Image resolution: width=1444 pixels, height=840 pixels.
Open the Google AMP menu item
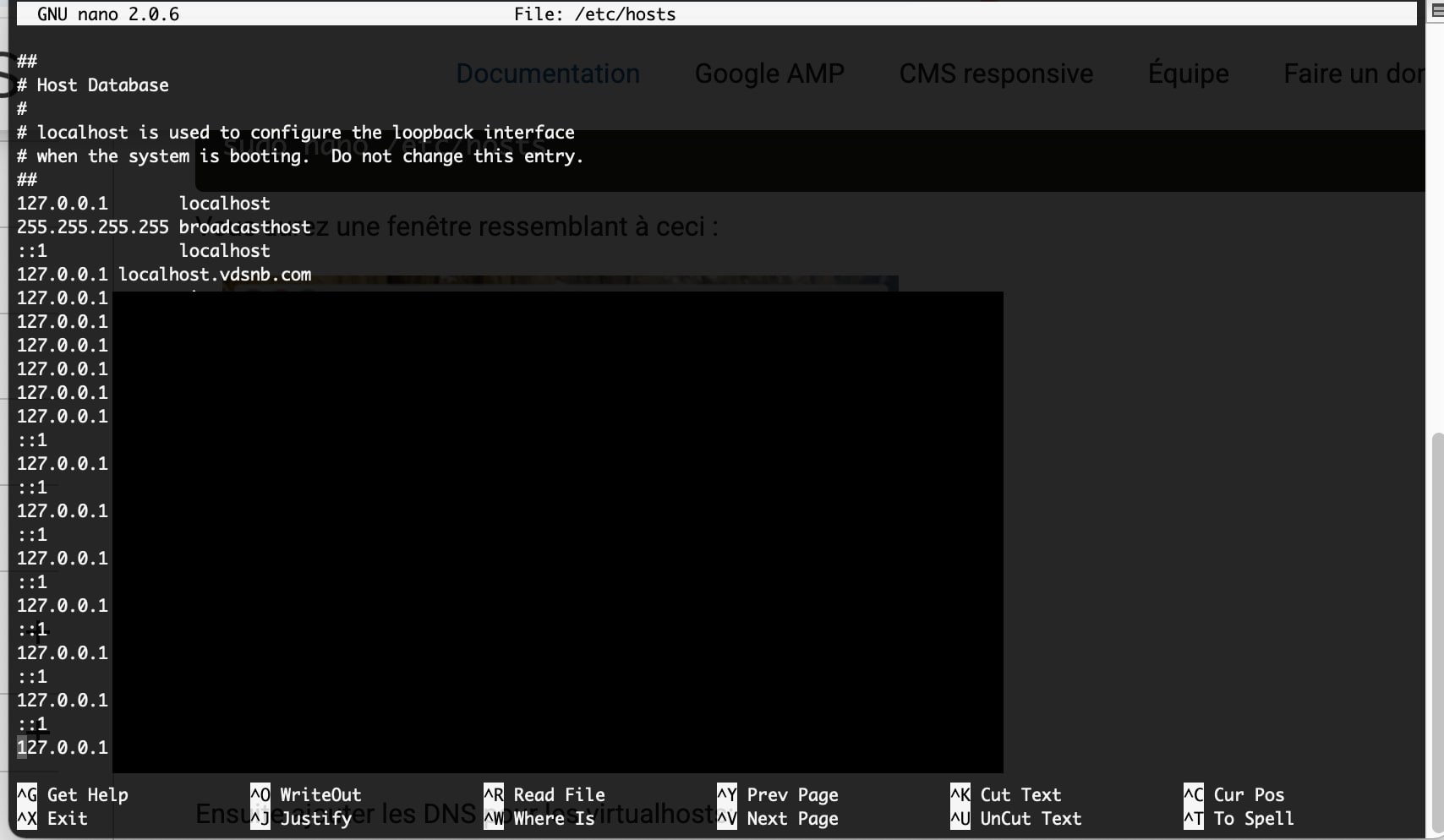[769, 74]
